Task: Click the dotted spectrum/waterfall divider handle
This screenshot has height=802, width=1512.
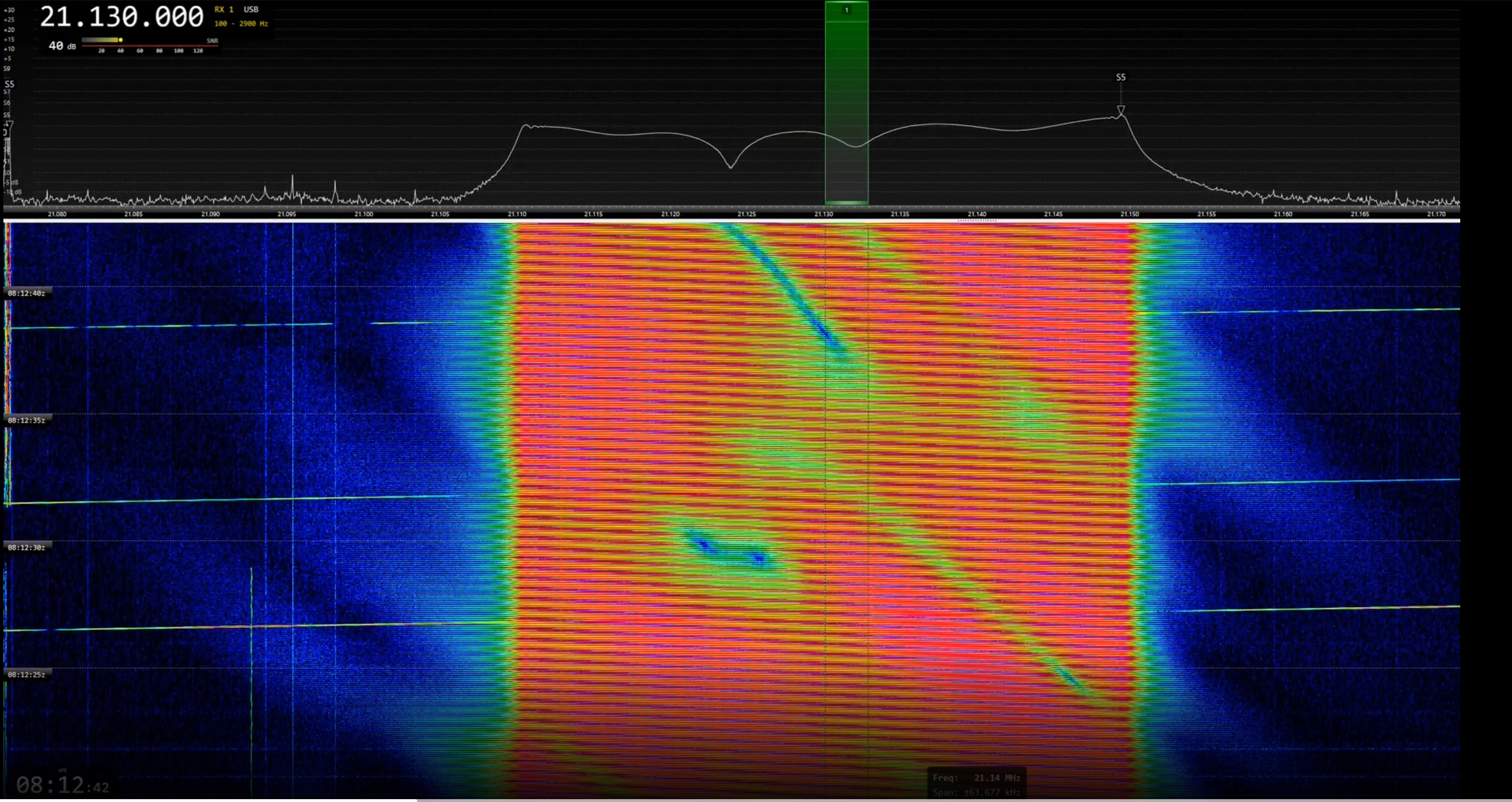Action: coord(977,221)
